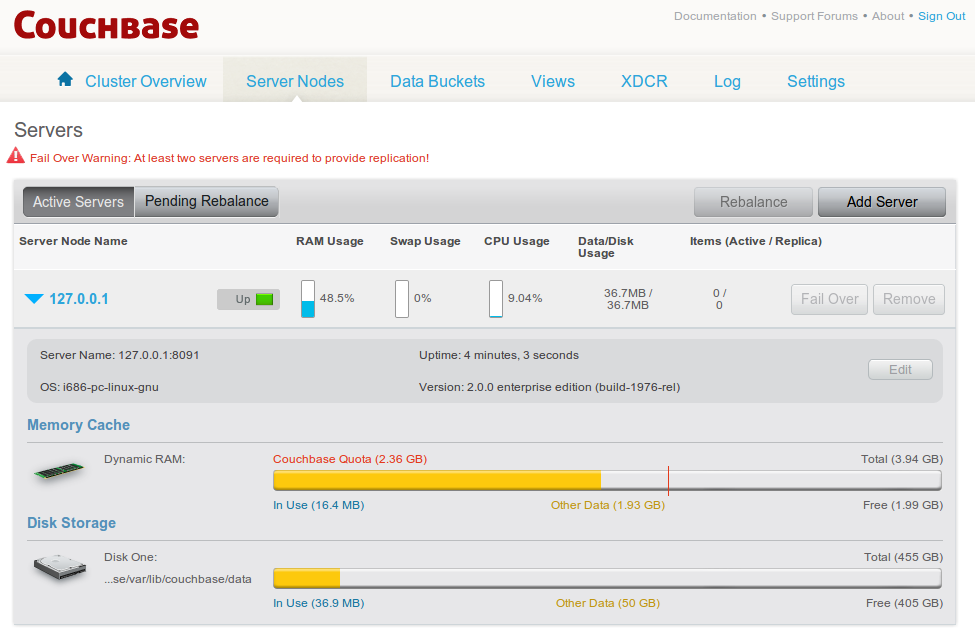Viewport: 975px width, 637px height.
Task: Click Sign Out in the top right
Action: click(x=941, y=16)
